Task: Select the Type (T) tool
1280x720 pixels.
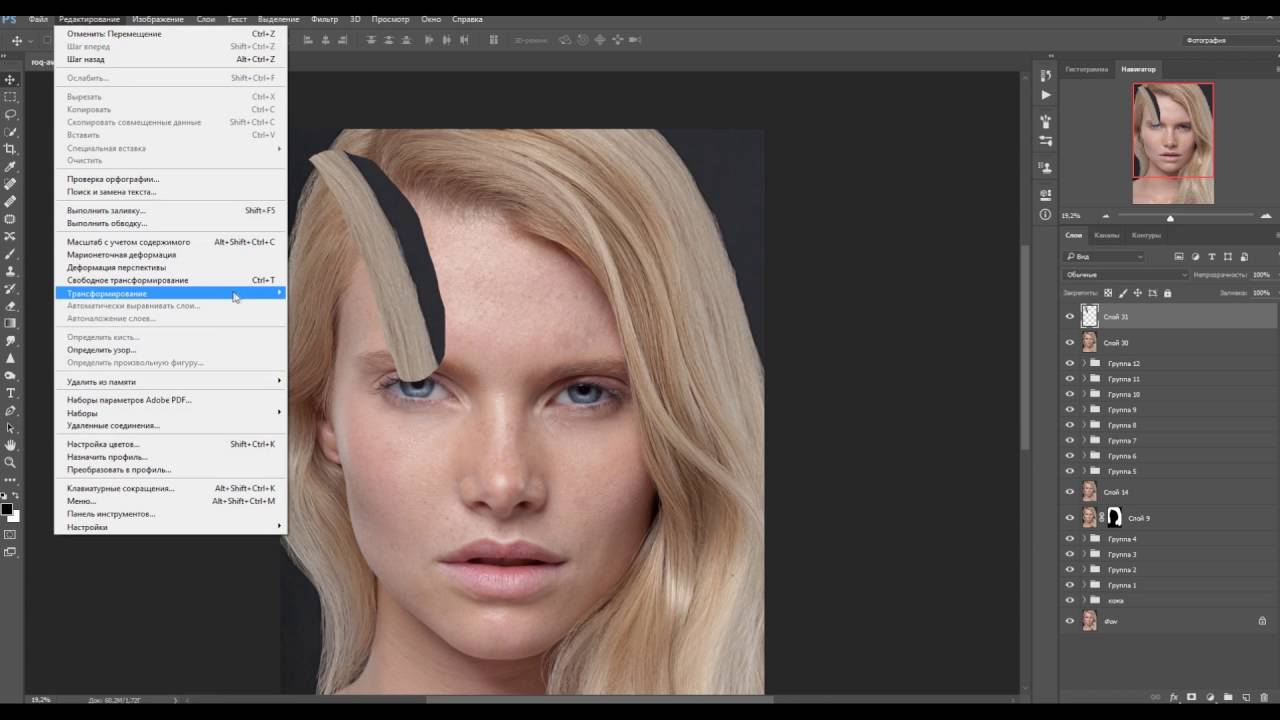Action: coord(11,393)
